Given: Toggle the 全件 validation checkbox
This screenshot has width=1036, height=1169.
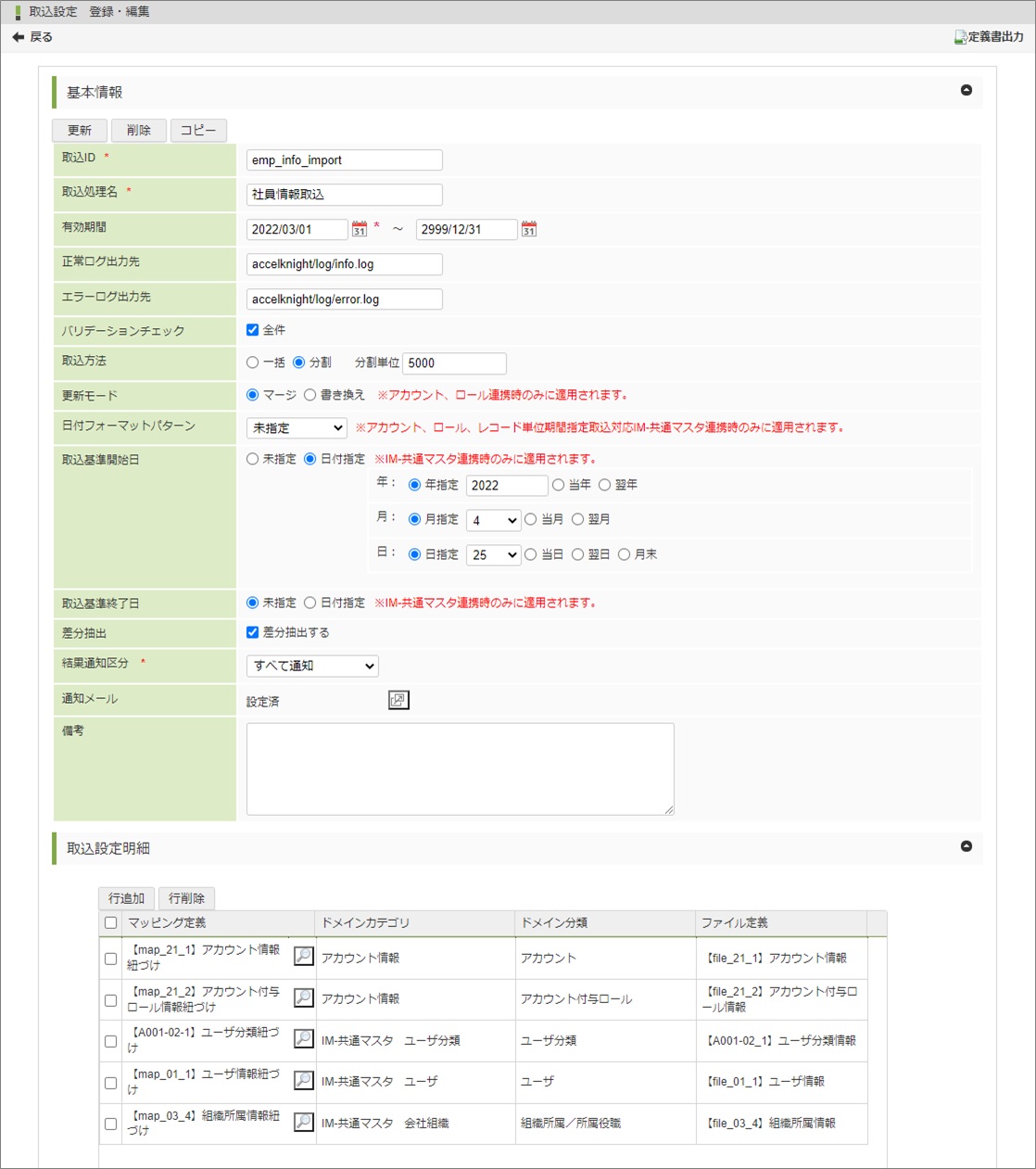Looking at the screenshot, I should (253, 330).
